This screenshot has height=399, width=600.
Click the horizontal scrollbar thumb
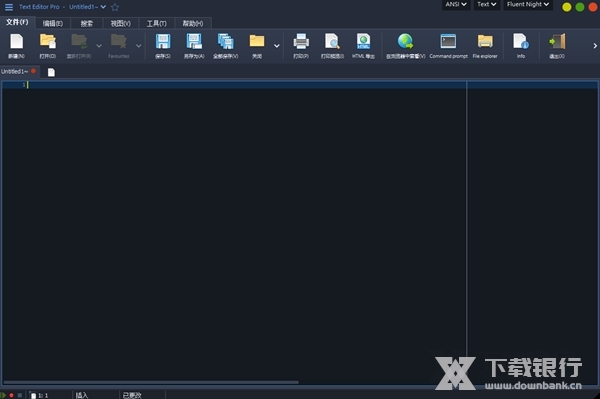(x=151, y=382)
